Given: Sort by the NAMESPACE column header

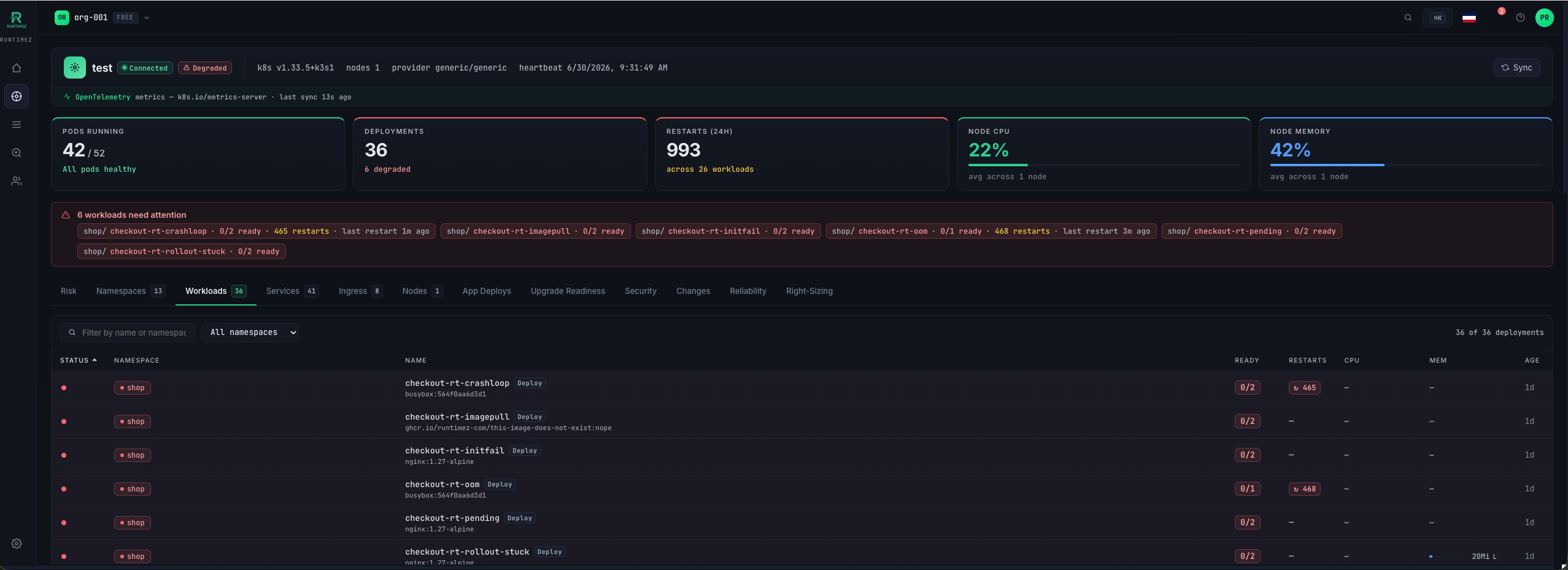Looking at the screenshot, I should (x=137, y=360).
